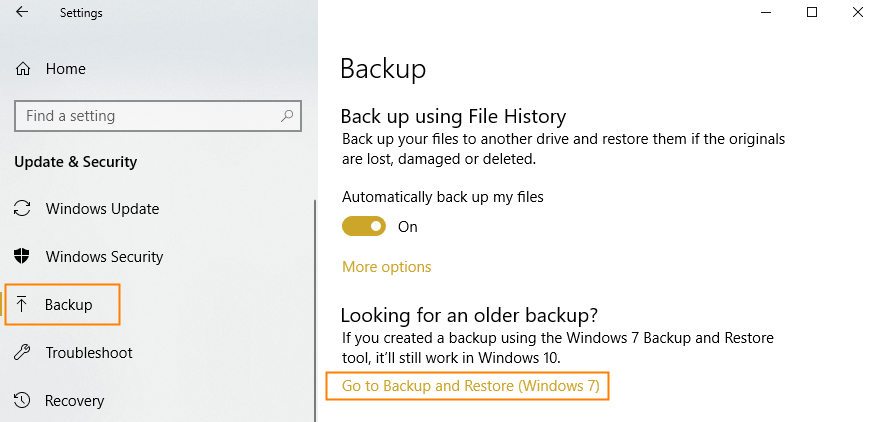The height and width of the screenshot is (422, 878).
Task: Turn off Automatically back up my files
Action: 364,226
